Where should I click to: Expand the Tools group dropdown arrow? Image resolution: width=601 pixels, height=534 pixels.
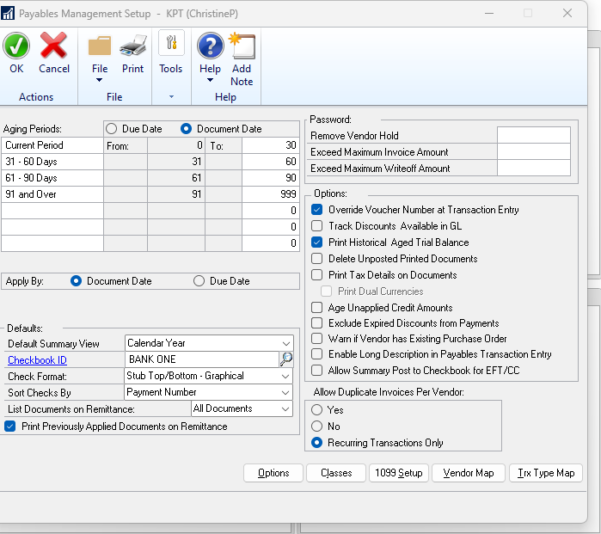click(x=171, y=97)
